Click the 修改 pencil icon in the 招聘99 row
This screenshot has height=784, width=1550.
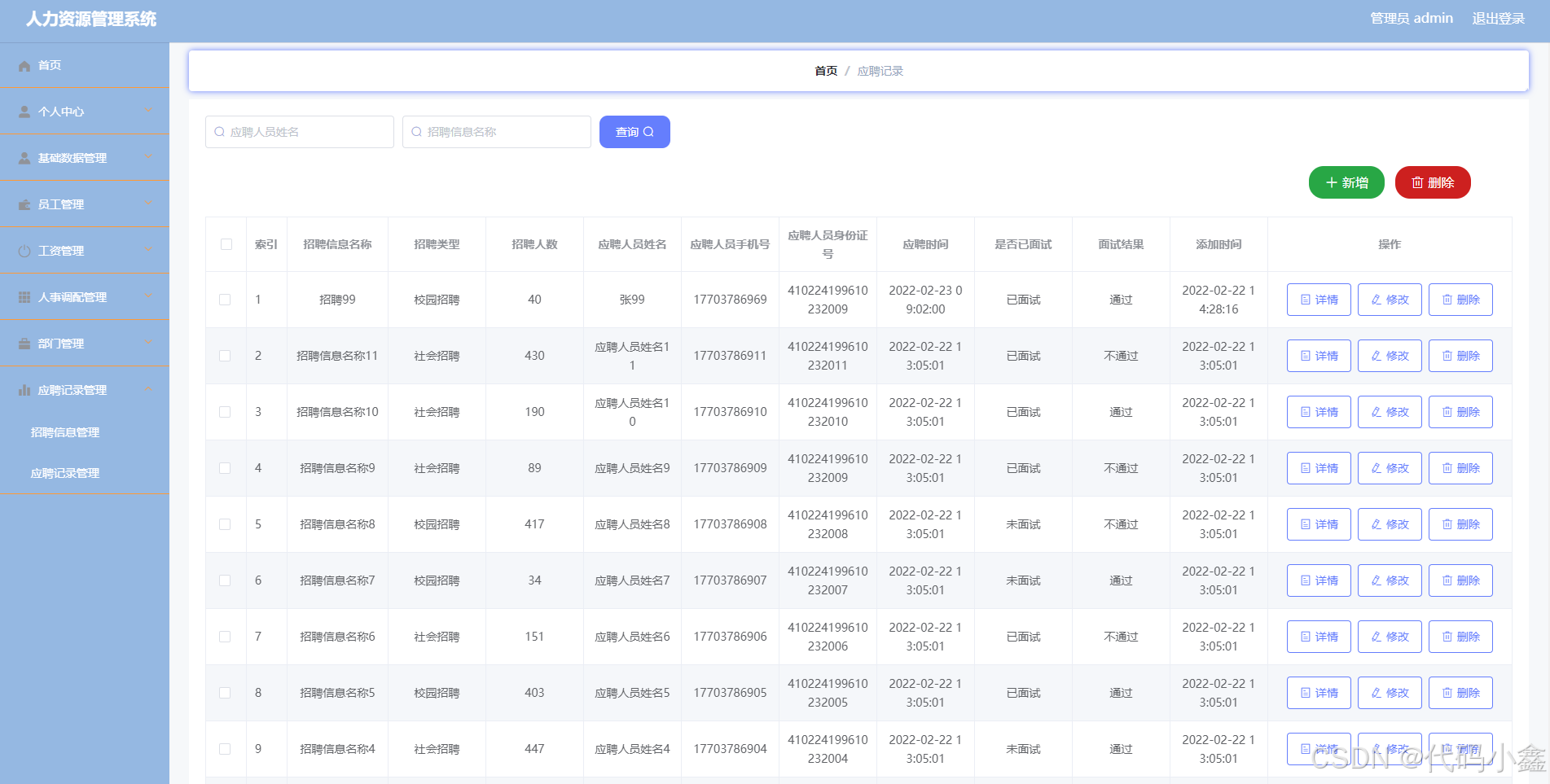pos(1377,300)
